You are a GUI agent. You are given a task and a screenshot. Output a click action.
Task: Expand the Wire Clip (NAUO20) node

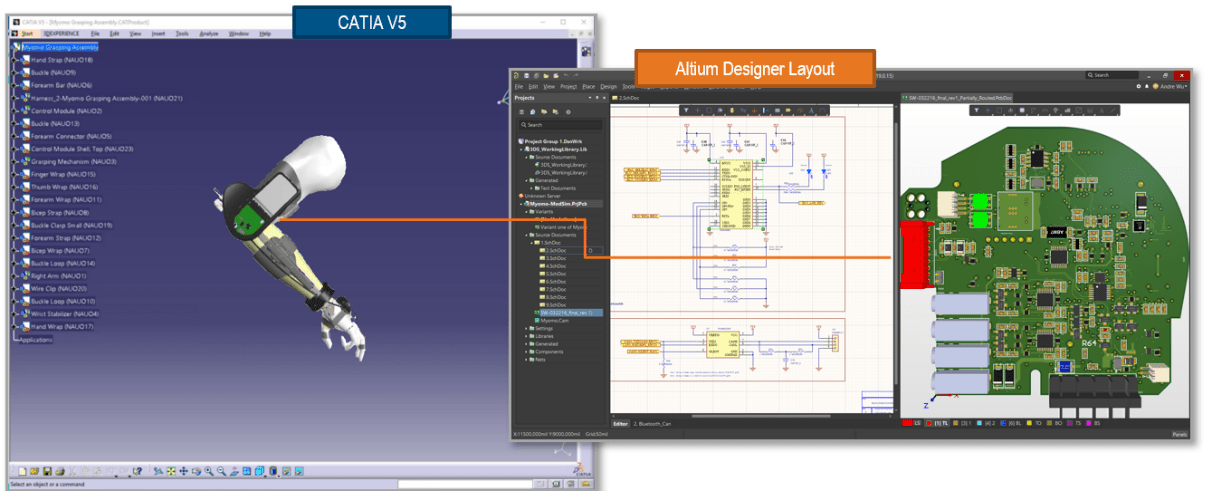click(x=13, y=288)
